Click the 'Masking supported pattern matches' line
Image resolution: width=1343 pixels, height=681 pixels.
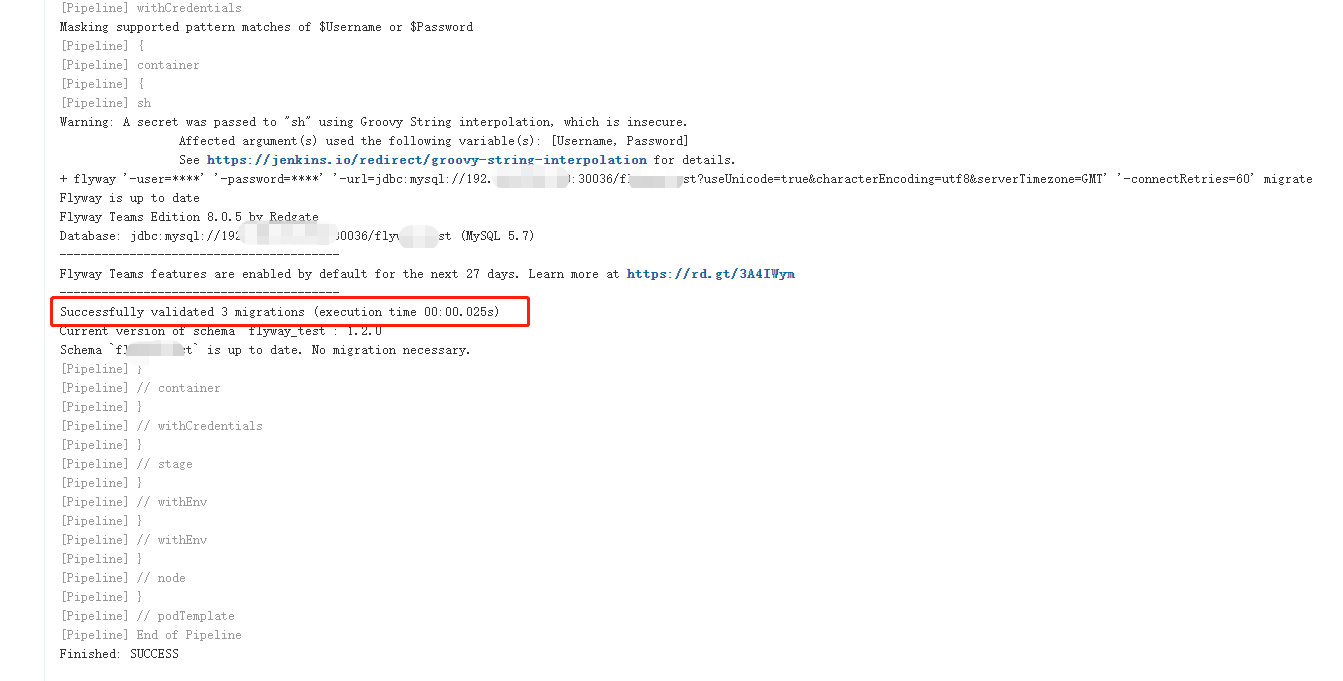tap(266, 27)
